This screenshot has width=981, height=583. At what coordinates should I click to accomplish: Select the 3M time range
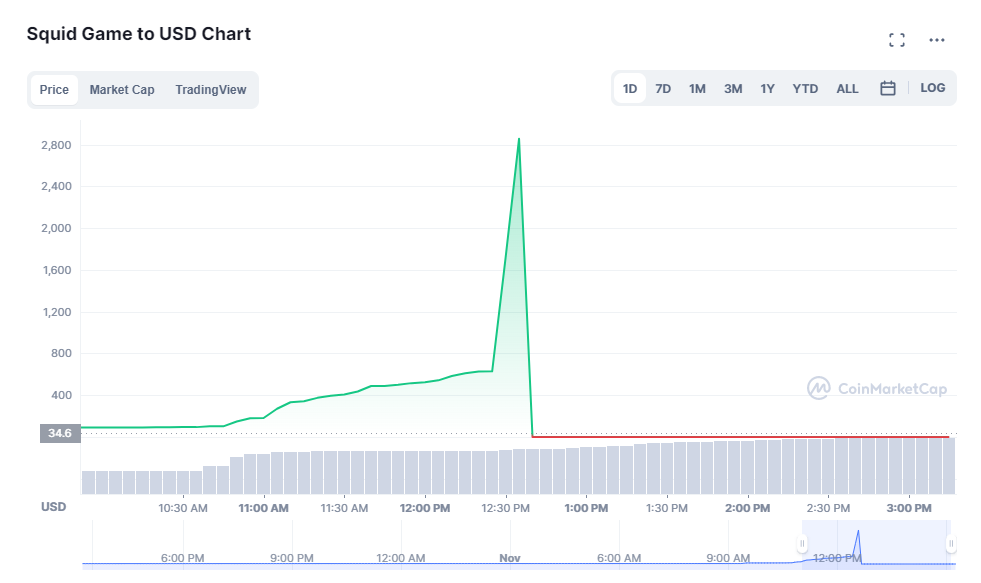(x=733, y=89)
